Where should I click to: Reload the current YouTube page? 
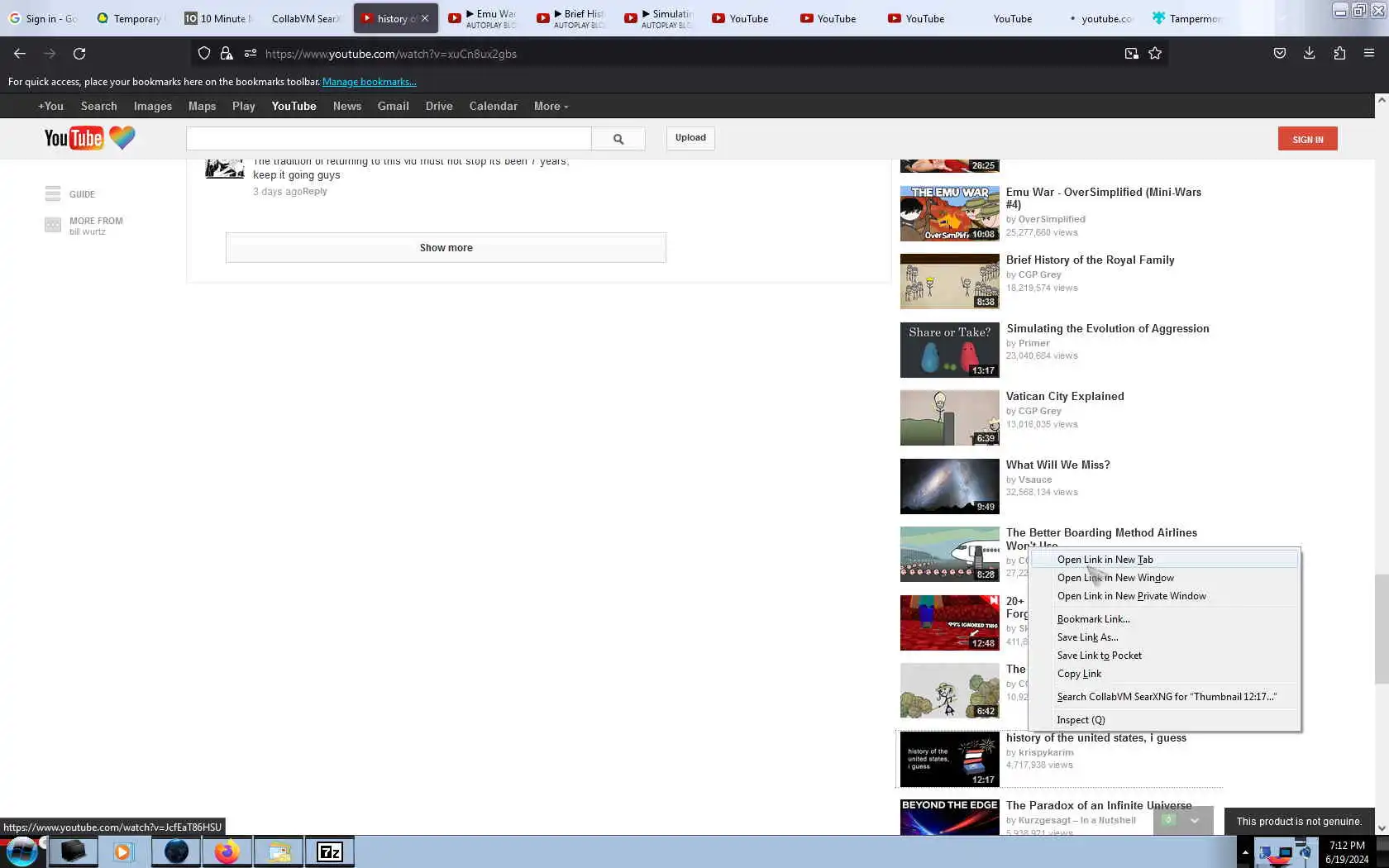click(79, 54)
